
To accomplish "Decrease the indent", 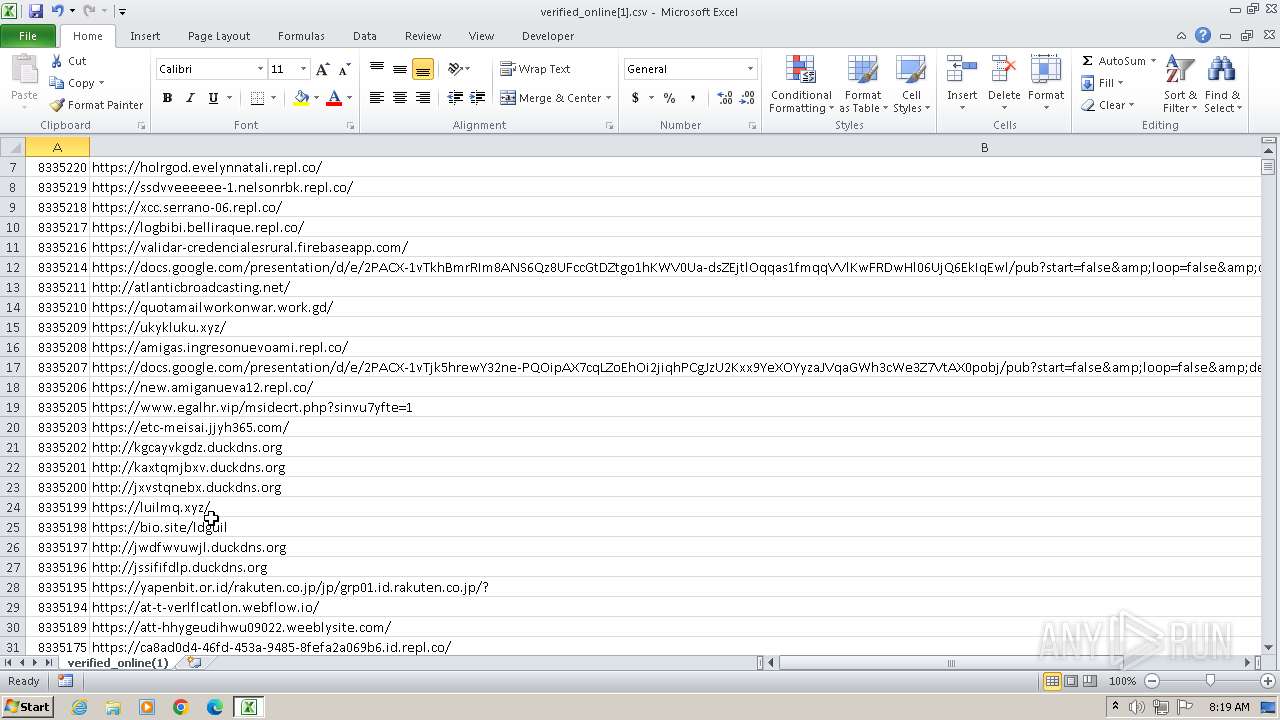I will click(455, 98).
